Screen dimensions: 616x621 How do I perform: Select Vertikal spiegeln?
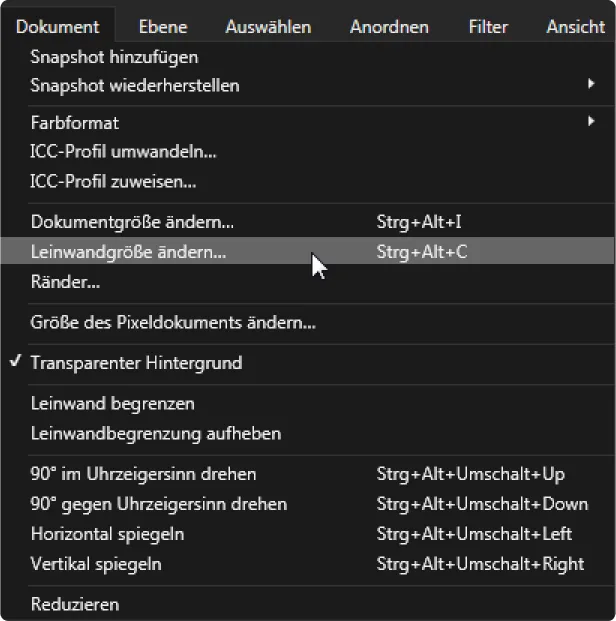coord(96,564)
